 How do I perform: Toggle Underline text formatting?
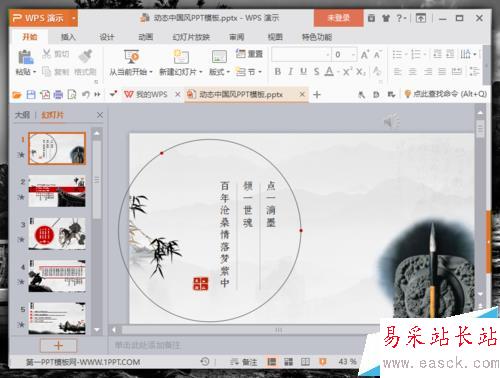point(303,71)
